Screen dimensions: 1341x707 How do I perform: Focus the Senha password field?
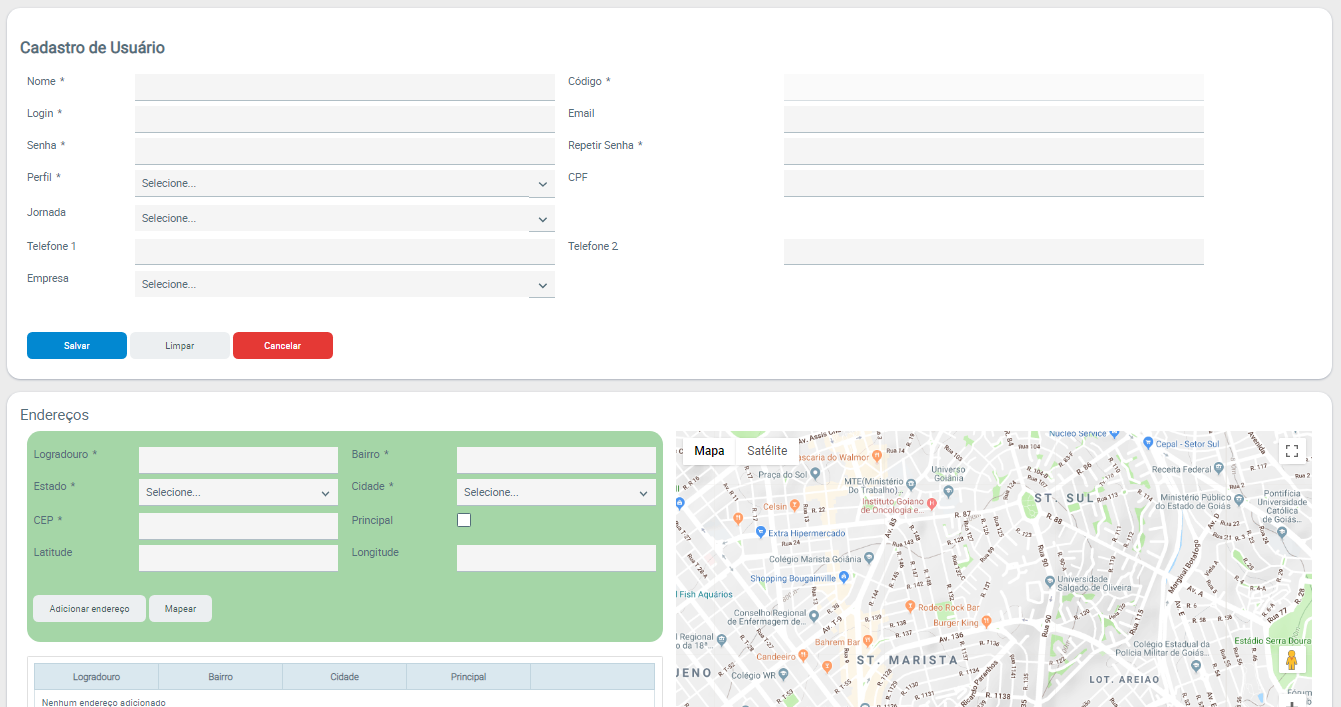coord(344,151)
